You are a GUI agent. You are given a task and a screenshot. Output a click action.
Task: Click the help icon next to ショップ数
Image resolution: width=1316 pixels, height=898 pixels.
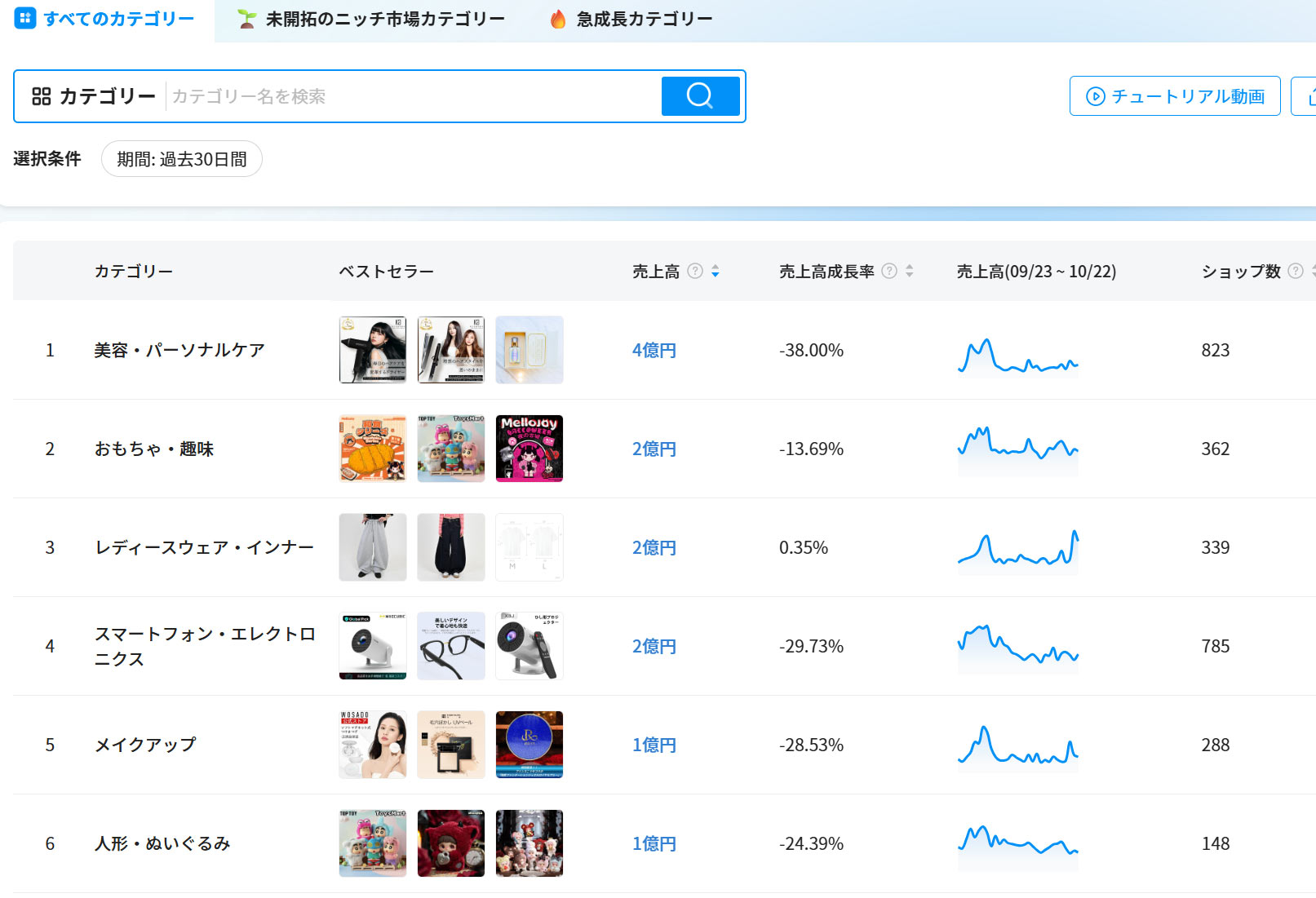coord(1295,271)
